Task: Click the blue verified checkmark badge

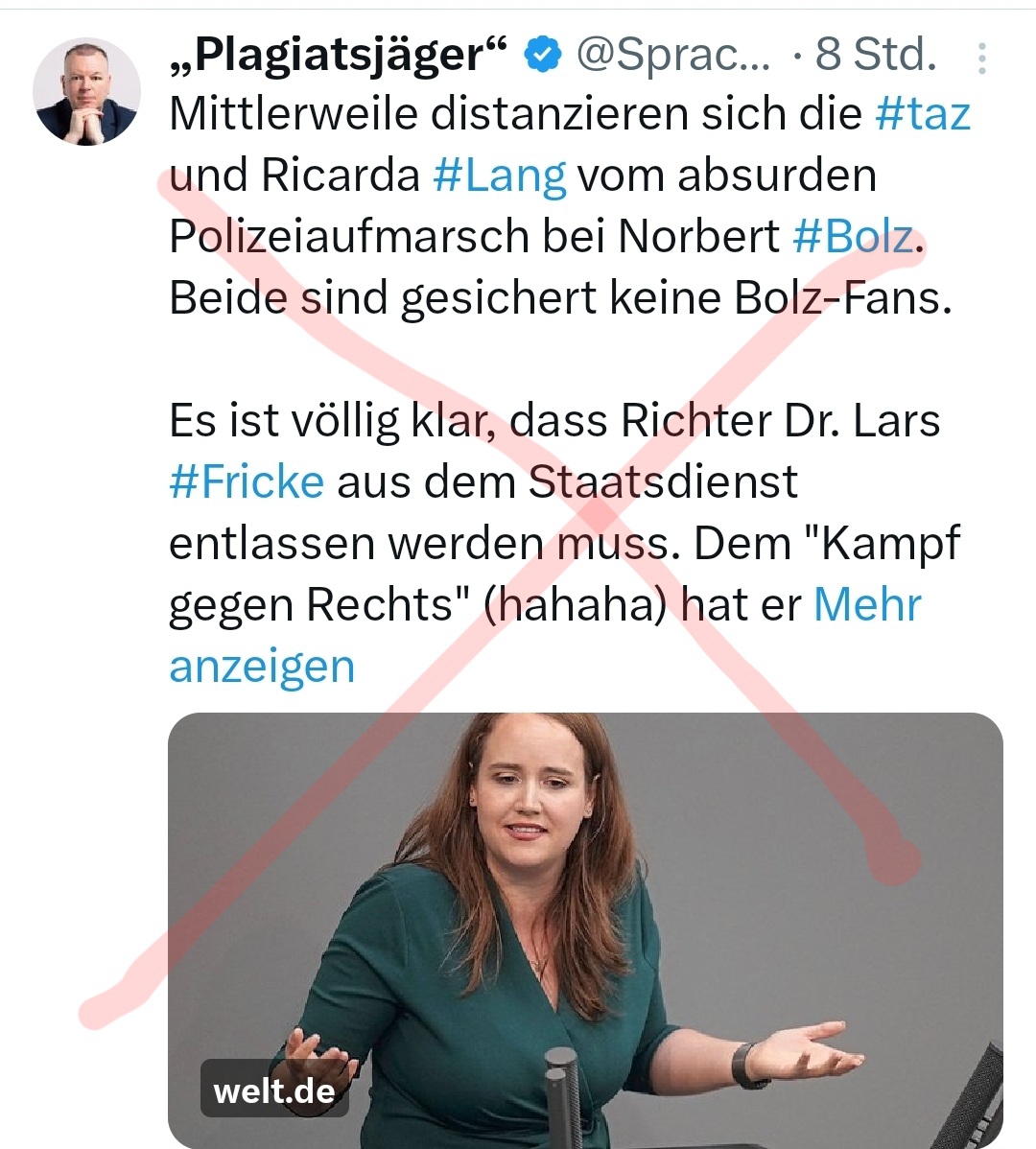Action: pyautogui.click(x=544, y=55)
